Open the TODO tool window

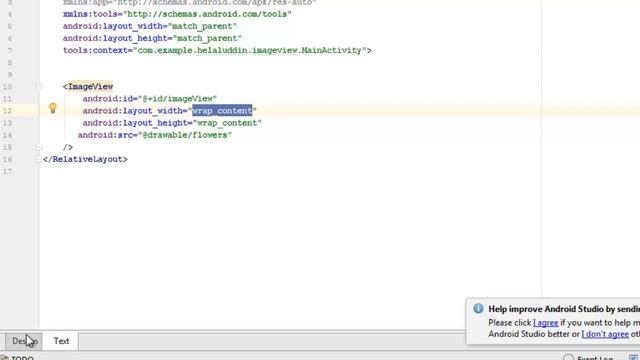click(x=18, y=358)
